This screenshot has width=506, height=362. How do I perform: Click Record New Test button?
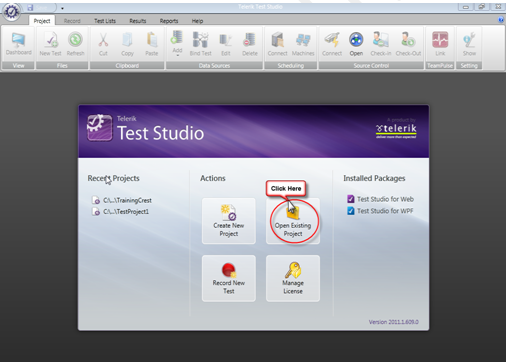click(x=229, y=278)
